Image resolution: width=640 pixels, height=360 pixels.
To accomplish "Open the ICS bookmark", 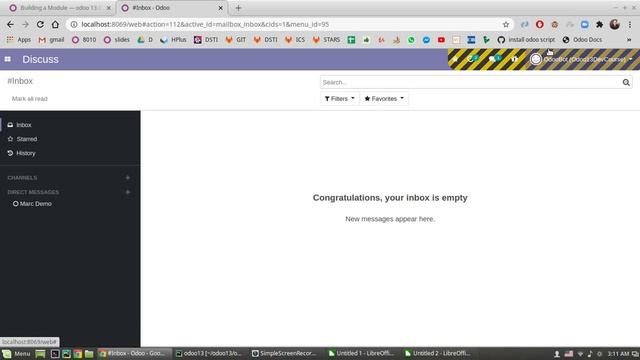I will coord(295,40).
